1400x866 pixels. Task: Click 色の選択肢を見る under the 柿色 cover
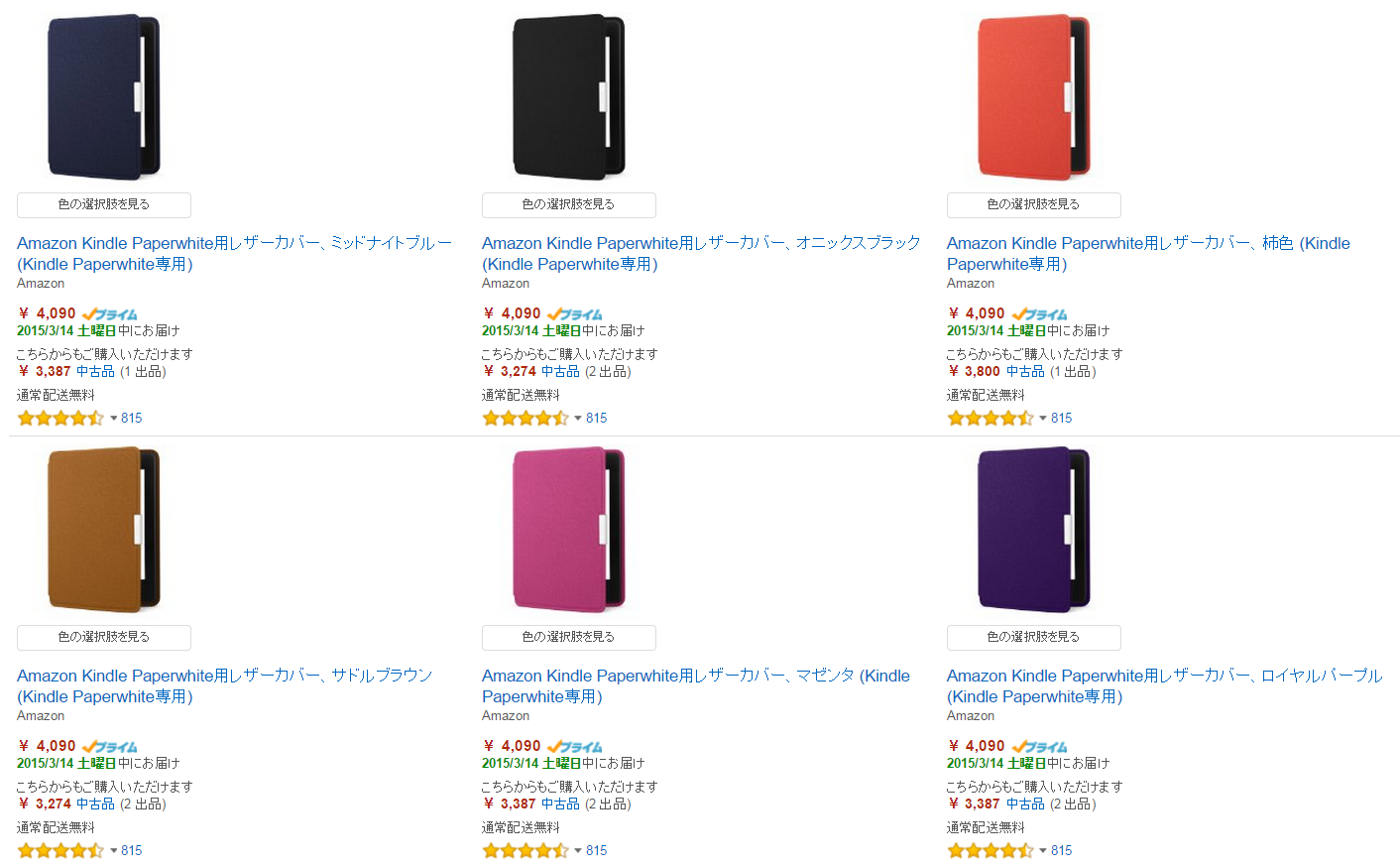(1033, 204)
